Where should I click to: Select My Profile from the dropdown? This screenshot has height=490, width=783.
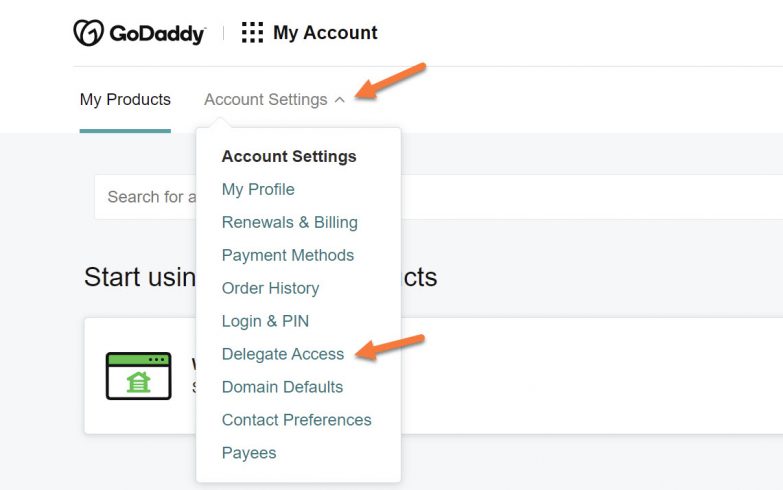258,189
